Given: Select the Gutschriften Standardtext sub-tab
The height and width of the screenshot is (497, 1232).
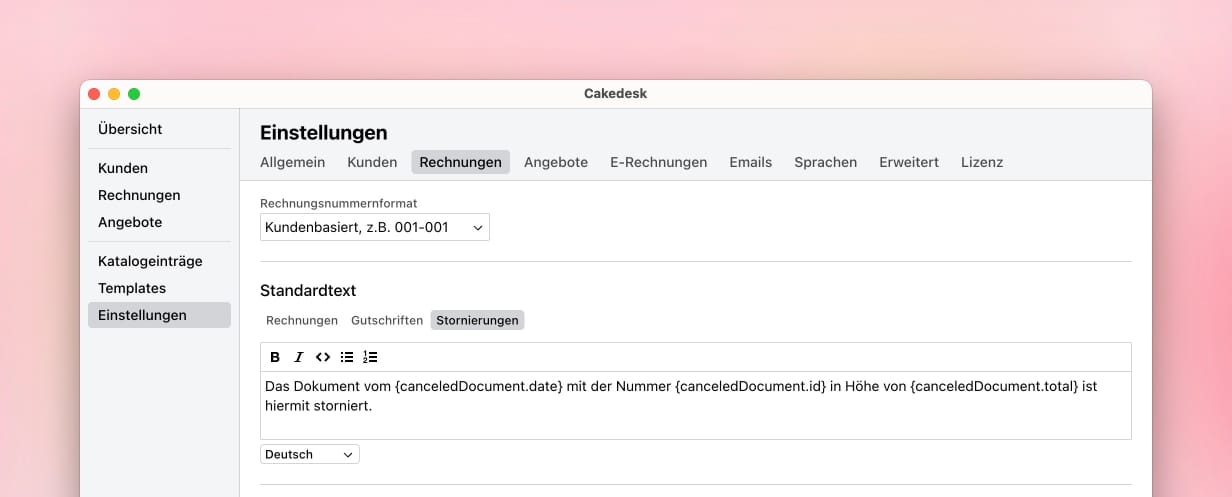Looking at the screenshot, I should click(387, 320).
